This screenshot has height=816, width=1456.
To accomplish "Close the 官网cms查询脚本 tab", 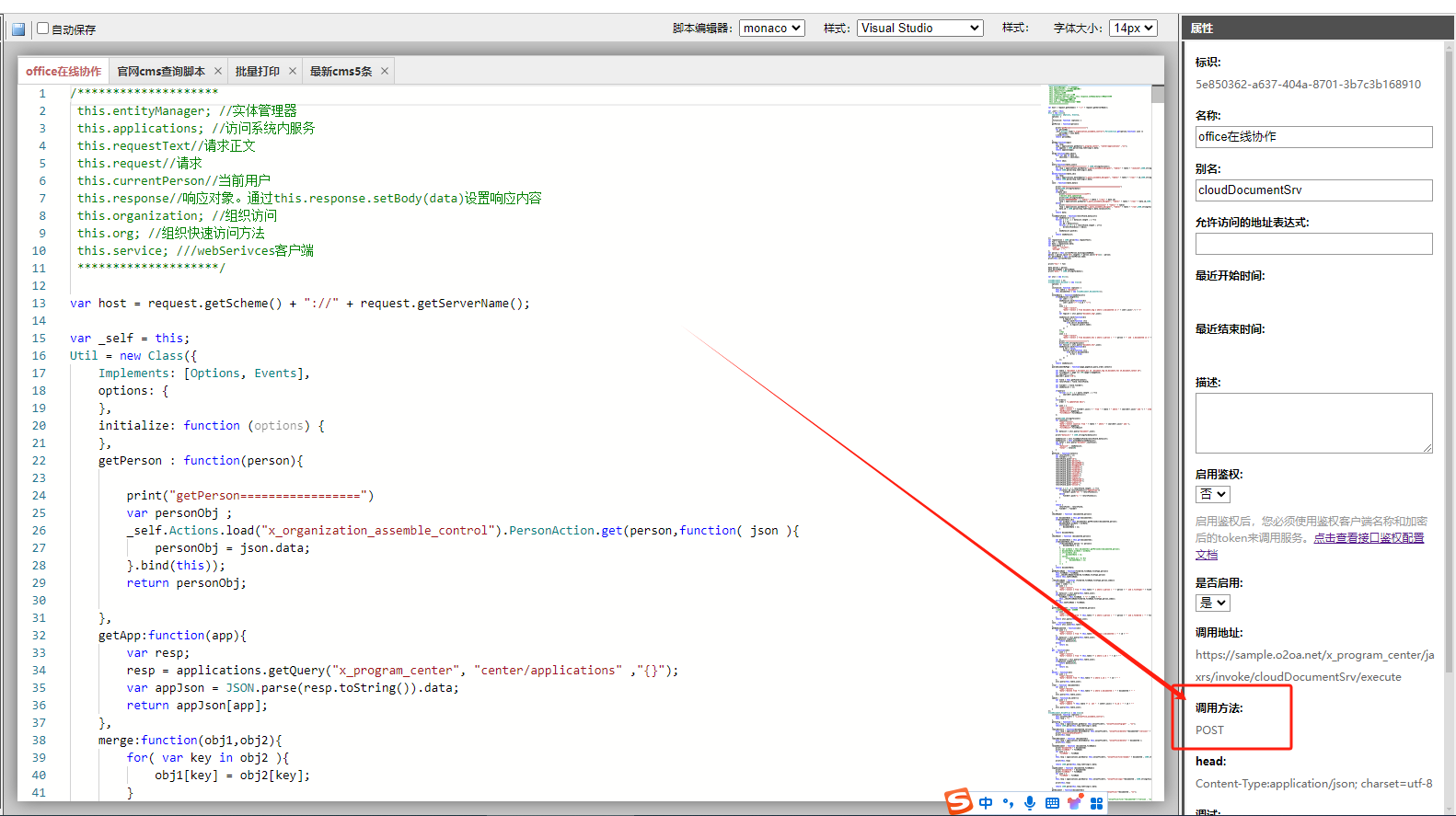I will click(x=218, y=71).
